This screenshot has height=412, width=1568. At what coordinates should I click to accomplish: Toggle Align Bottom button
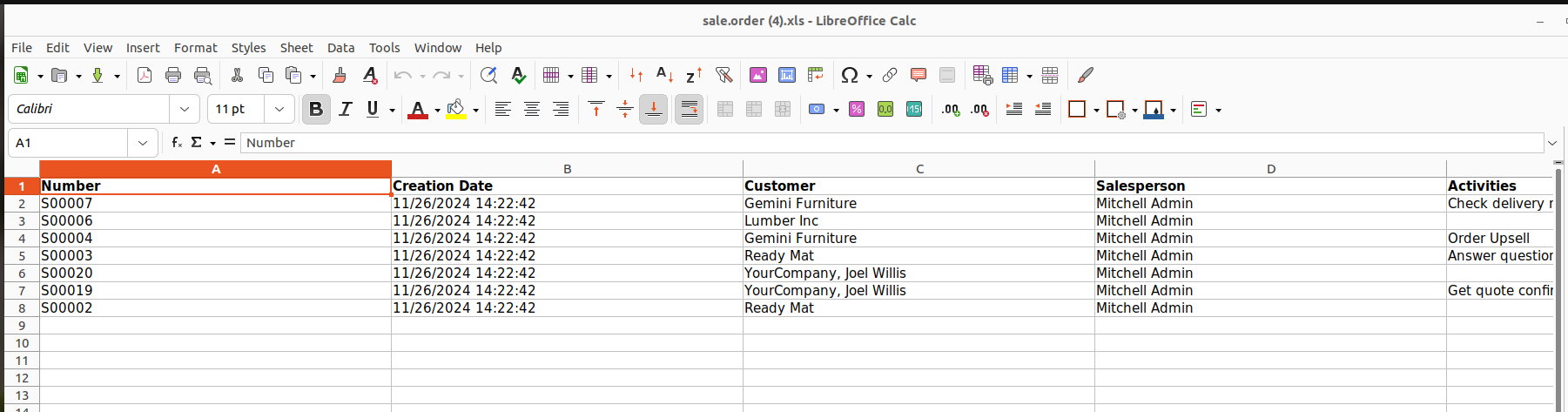pyautogui.click(x=653, y=109)
